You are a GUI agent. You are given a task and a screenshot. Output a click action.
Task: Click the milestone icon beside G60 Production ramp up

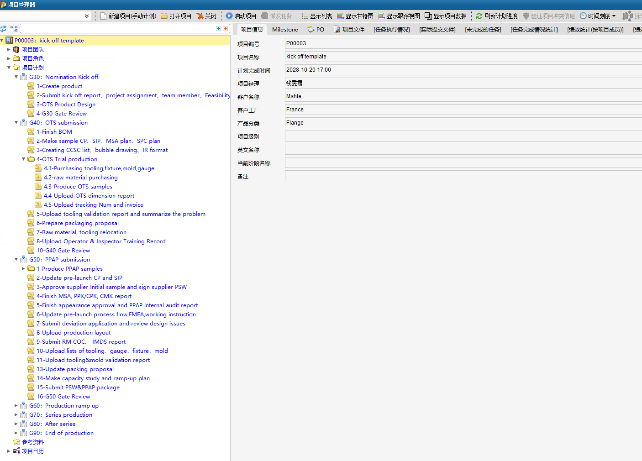tap(24, 405)
